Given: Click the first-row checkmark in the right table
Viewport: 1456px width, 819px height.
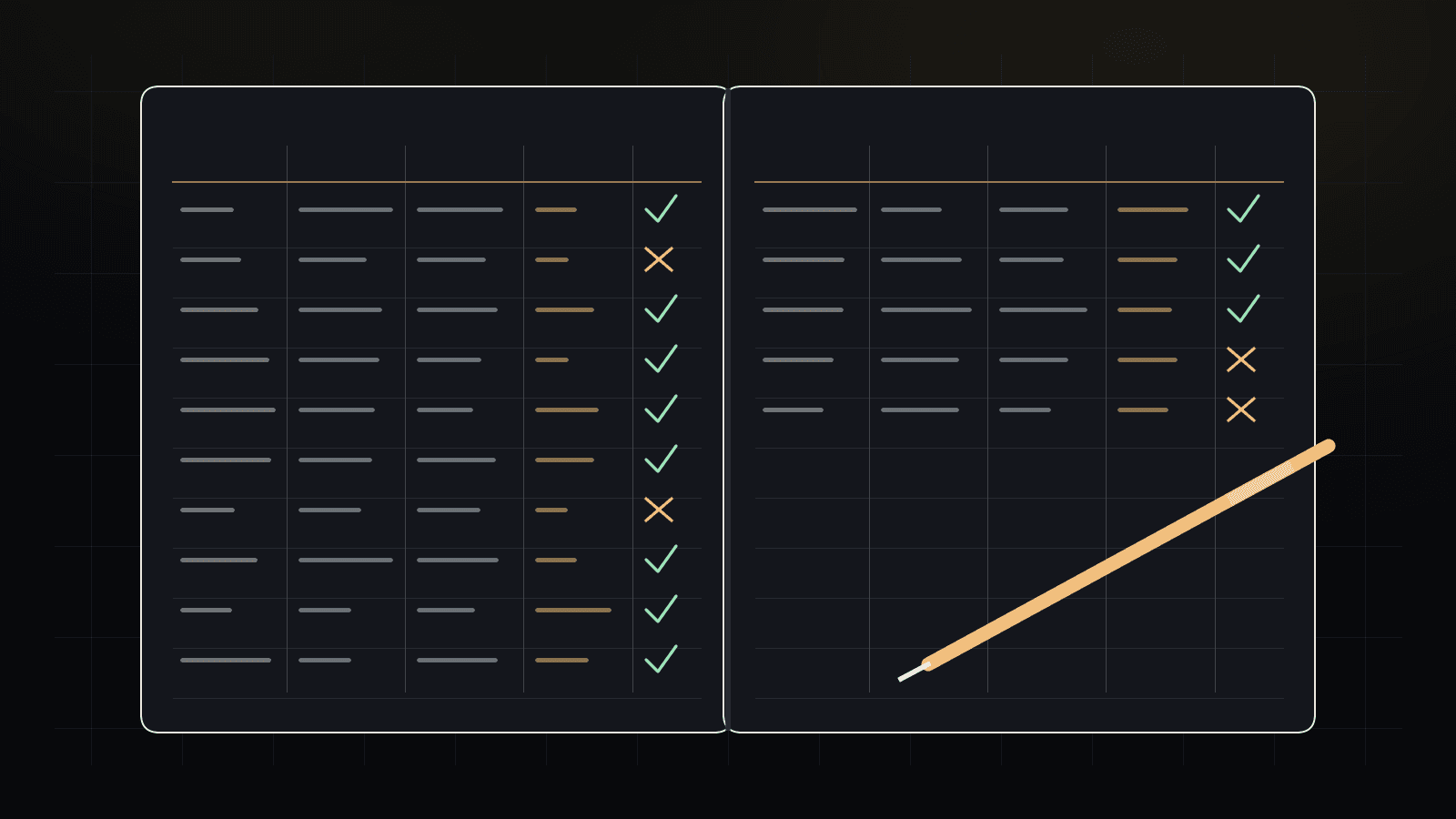Looking at the screenshot, I should pos(1243,208).
